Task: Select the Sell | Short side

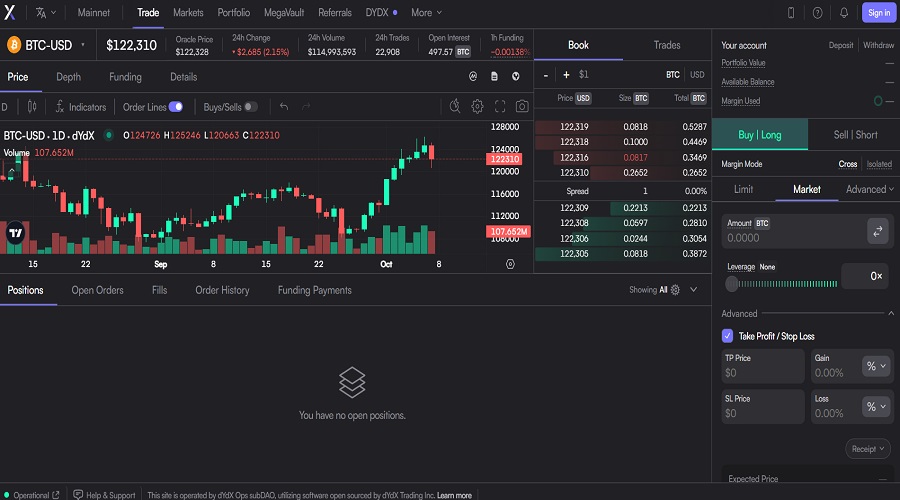Action: [x=855, y=135]
